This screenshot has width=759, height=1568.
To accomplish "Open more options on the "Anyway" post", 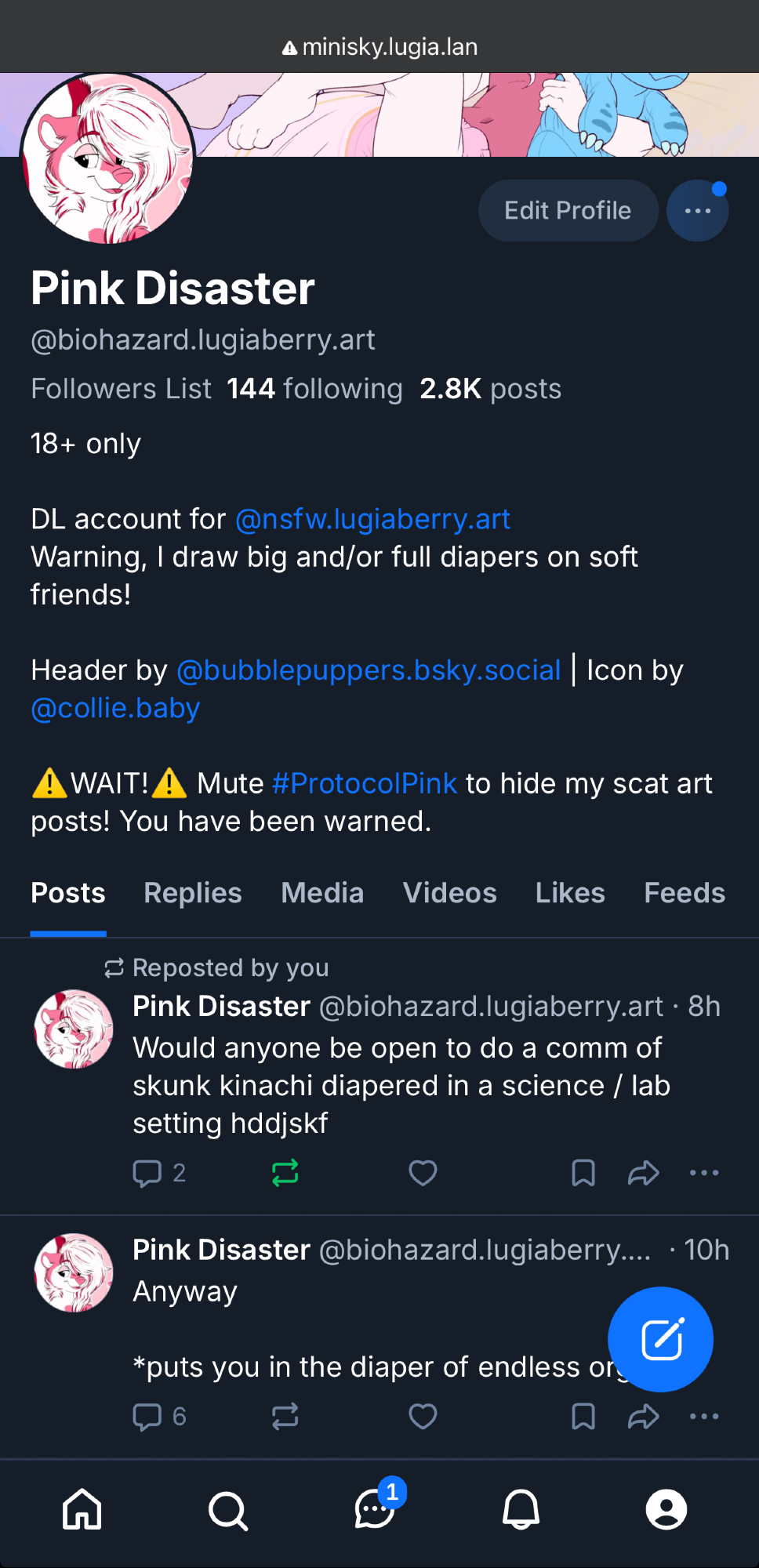I will tap(703, 1417).
